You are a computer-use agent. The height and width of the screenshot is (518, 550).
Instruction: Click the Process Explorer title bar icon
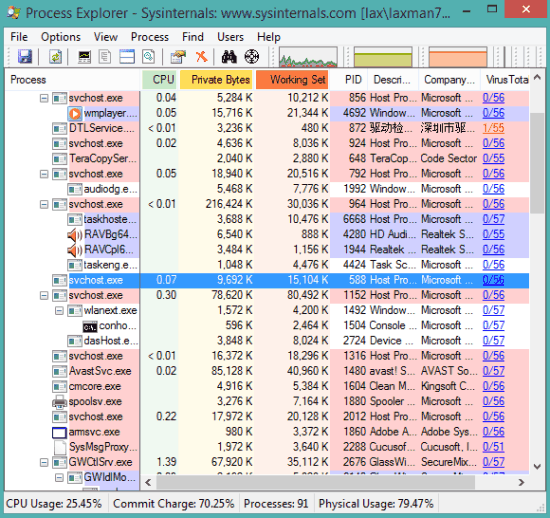click(14, 13)
